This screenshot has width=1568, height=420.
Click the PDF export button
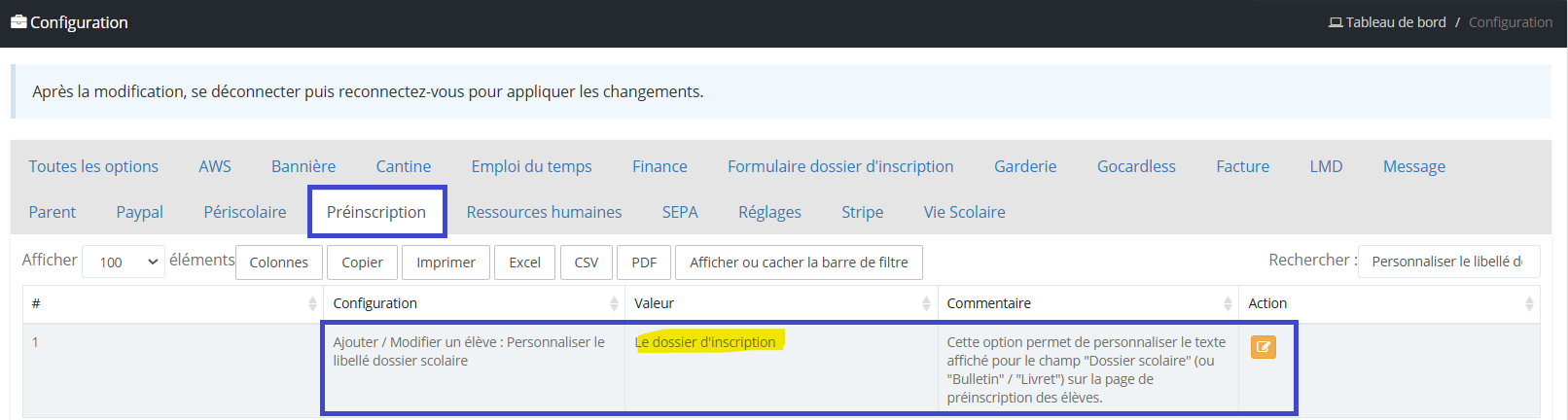click(644, 262)
